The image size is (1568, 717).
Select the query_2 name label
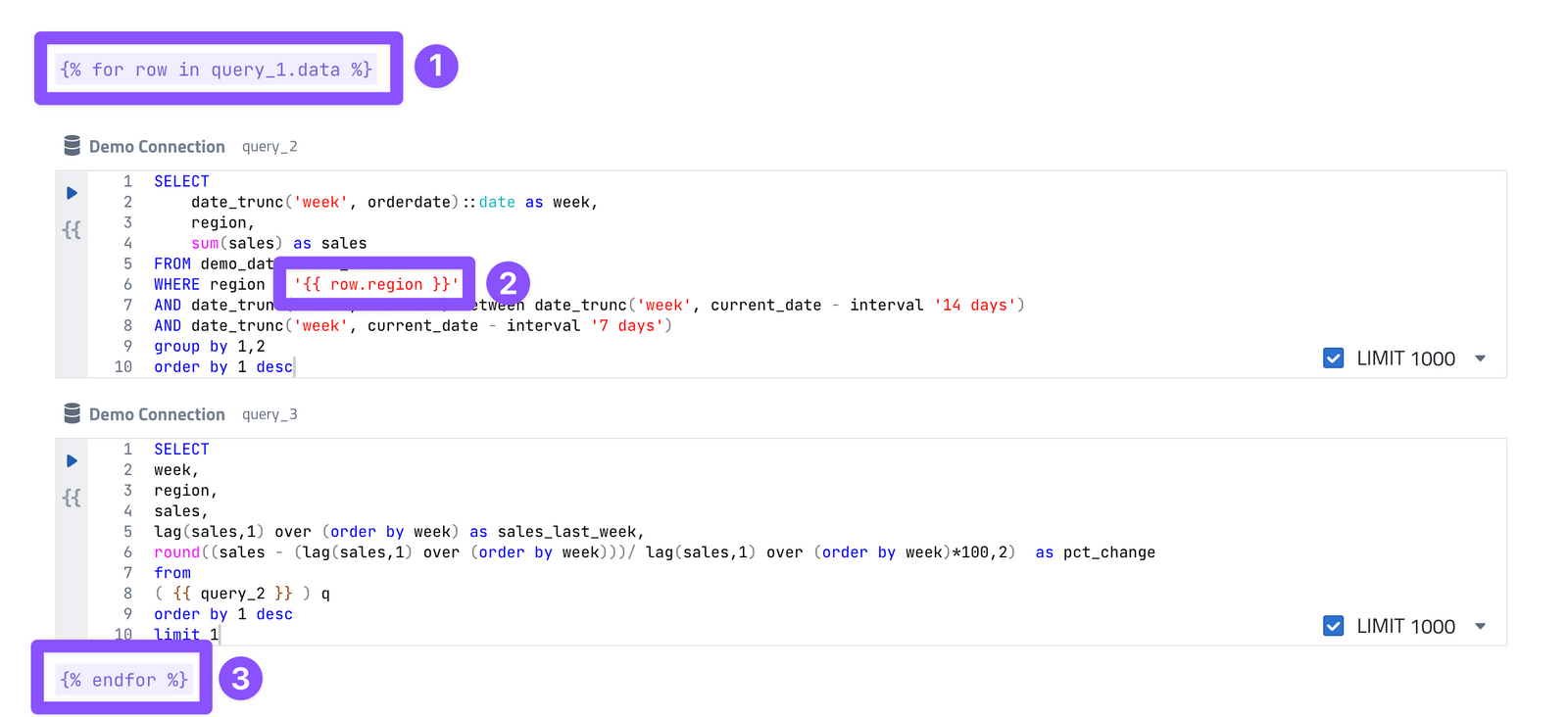[x=269, y=147]
